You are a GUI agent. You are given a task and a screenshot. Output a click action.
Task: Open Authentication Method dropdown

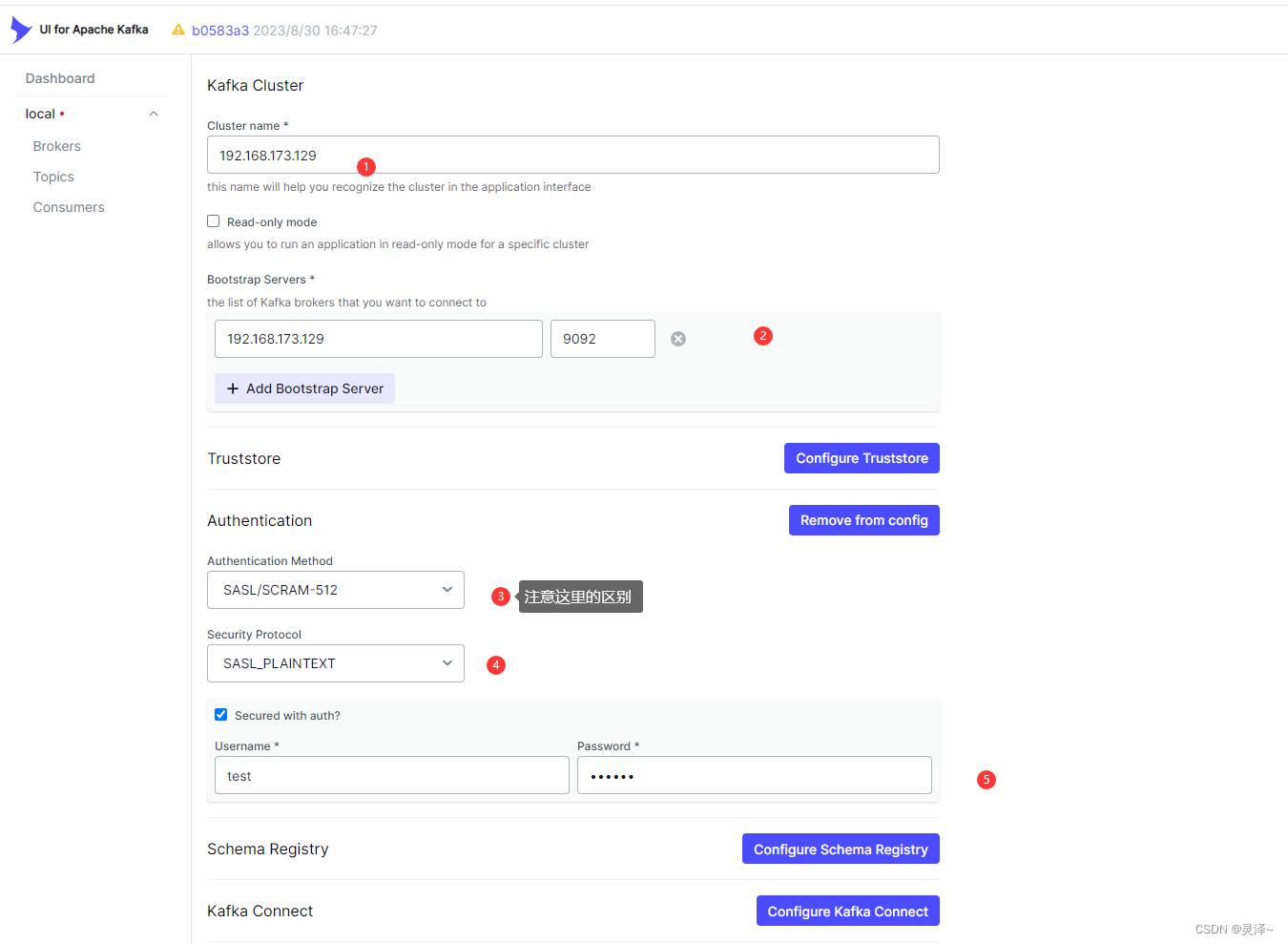click(336, 590)
